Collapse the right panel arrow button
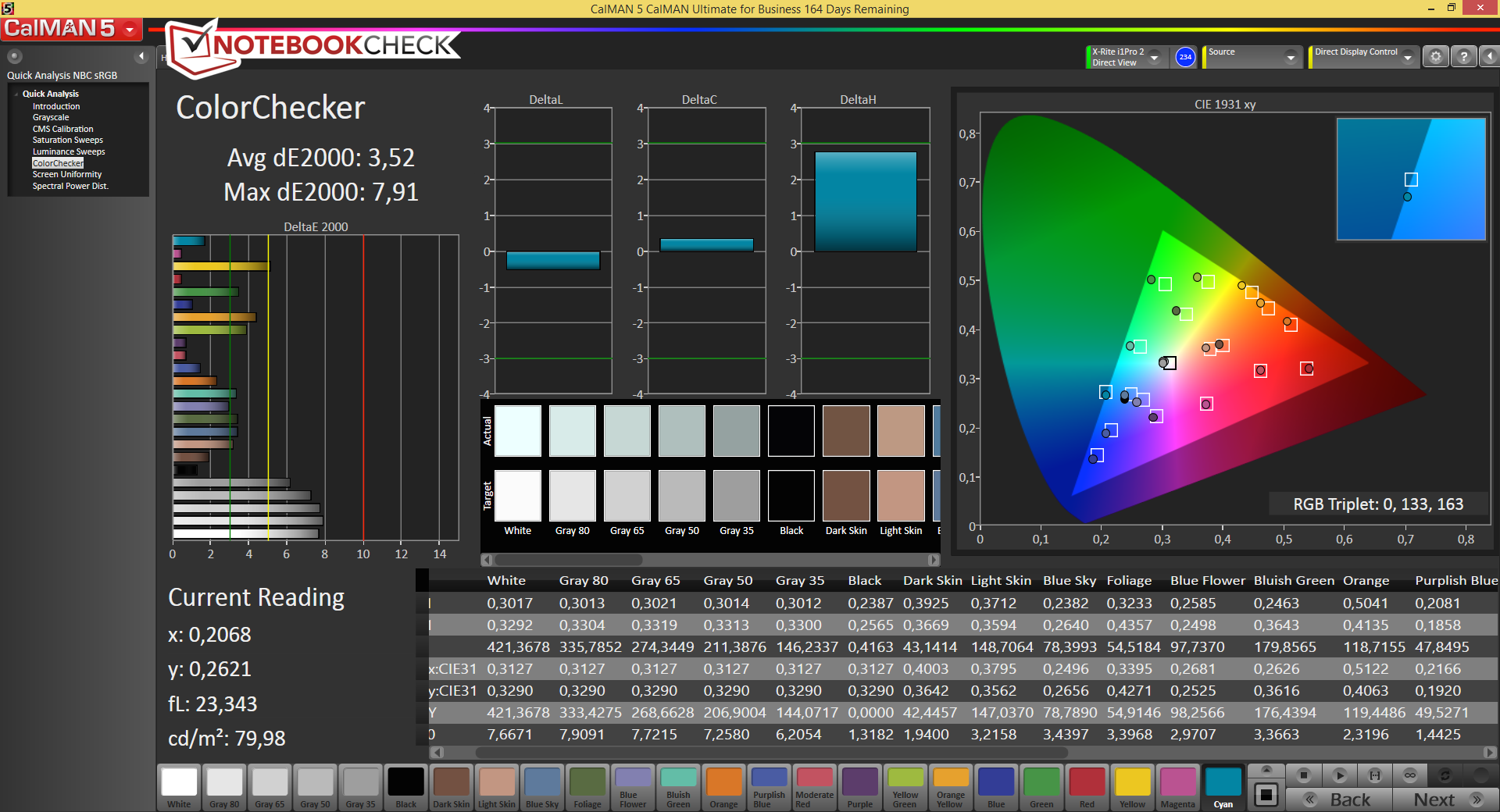This screenshot has width=1500, height=812. pyautogui.click(x=1489, y=57)
